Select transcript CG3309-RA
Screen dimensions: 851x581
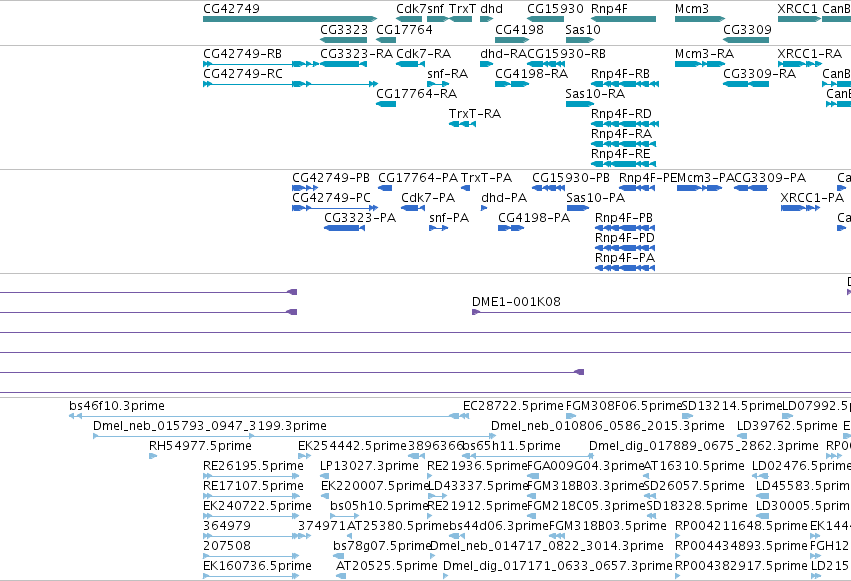click(x=759, y=74)
